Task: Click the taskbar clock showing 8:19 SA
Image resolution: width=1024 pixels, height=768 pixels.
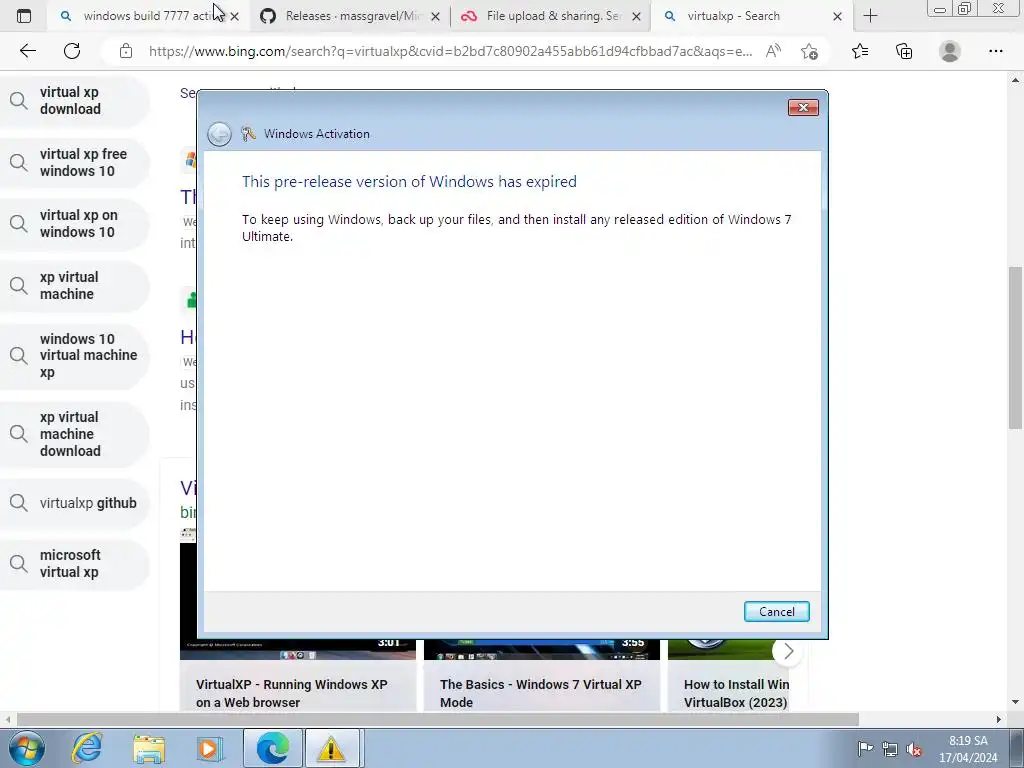Action: point(968,749)
